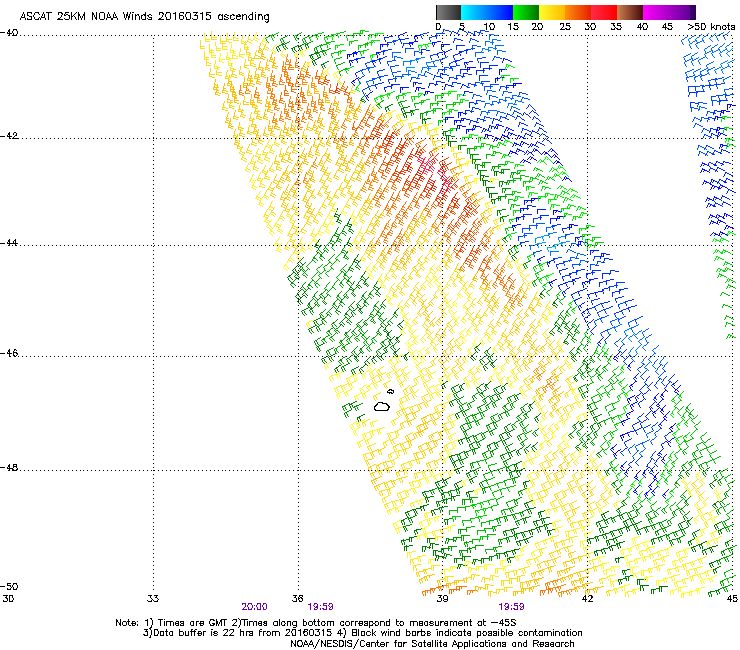
Task: Click the -40 latitude axis label
Action: coord(9,33)
